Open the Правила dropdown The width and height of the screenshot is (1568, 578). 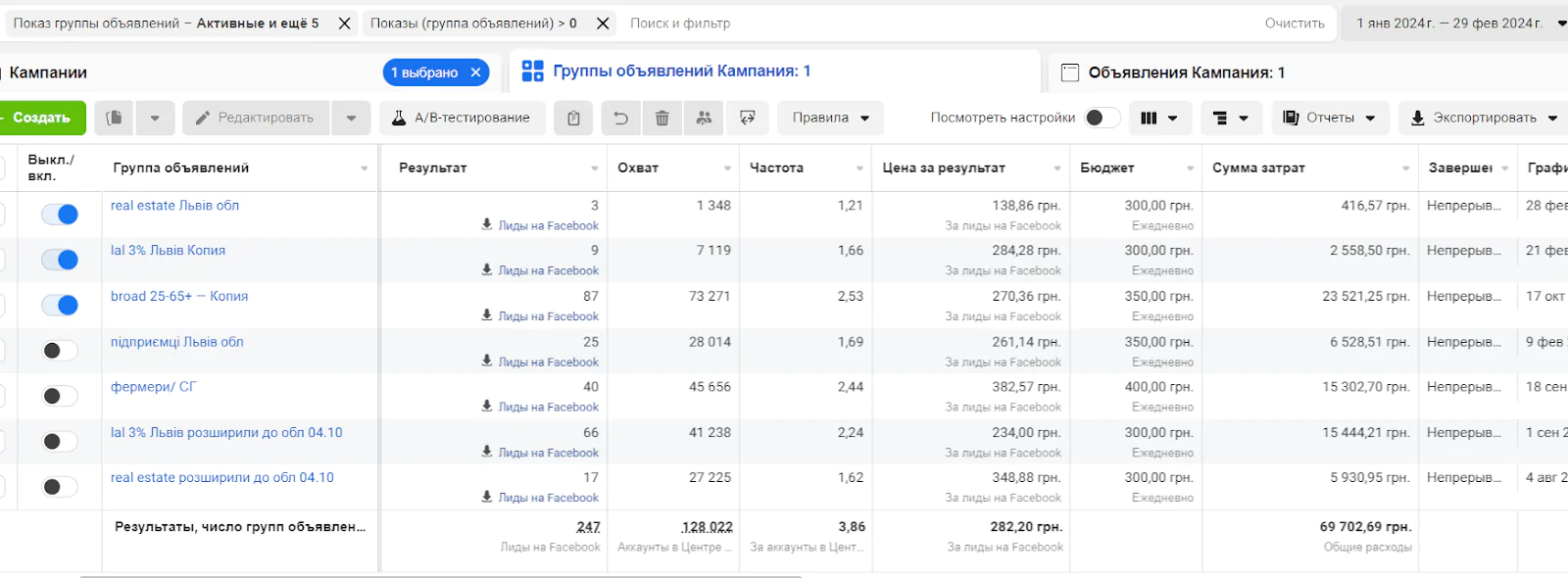[x=831, y=118]
